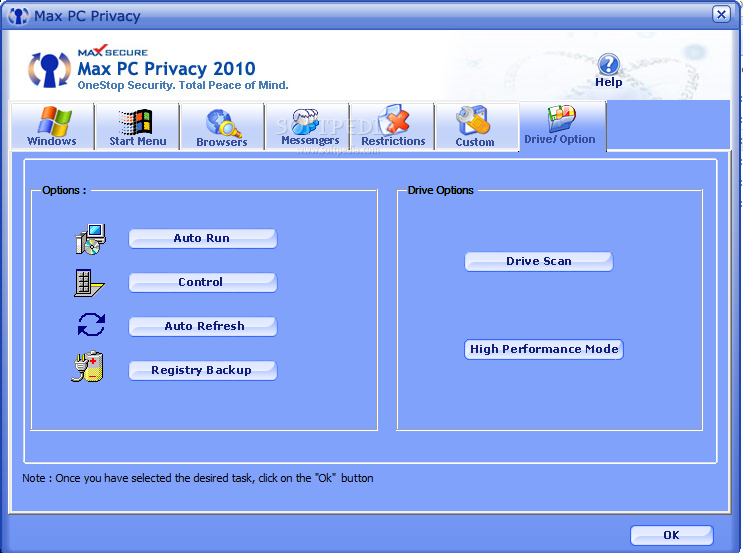
Task: Click the 'Max PC Privacy 2010' heading
Action: click(166, 69)
